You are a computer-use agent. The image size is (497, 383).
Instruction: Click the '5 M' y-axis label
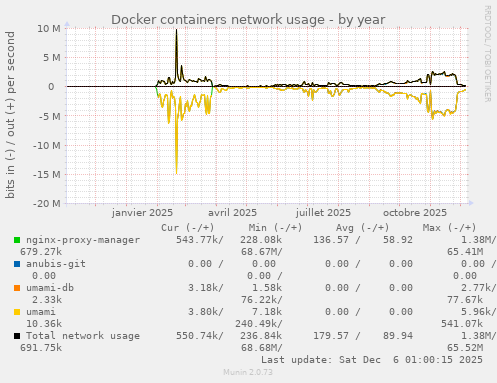point(52,58)
